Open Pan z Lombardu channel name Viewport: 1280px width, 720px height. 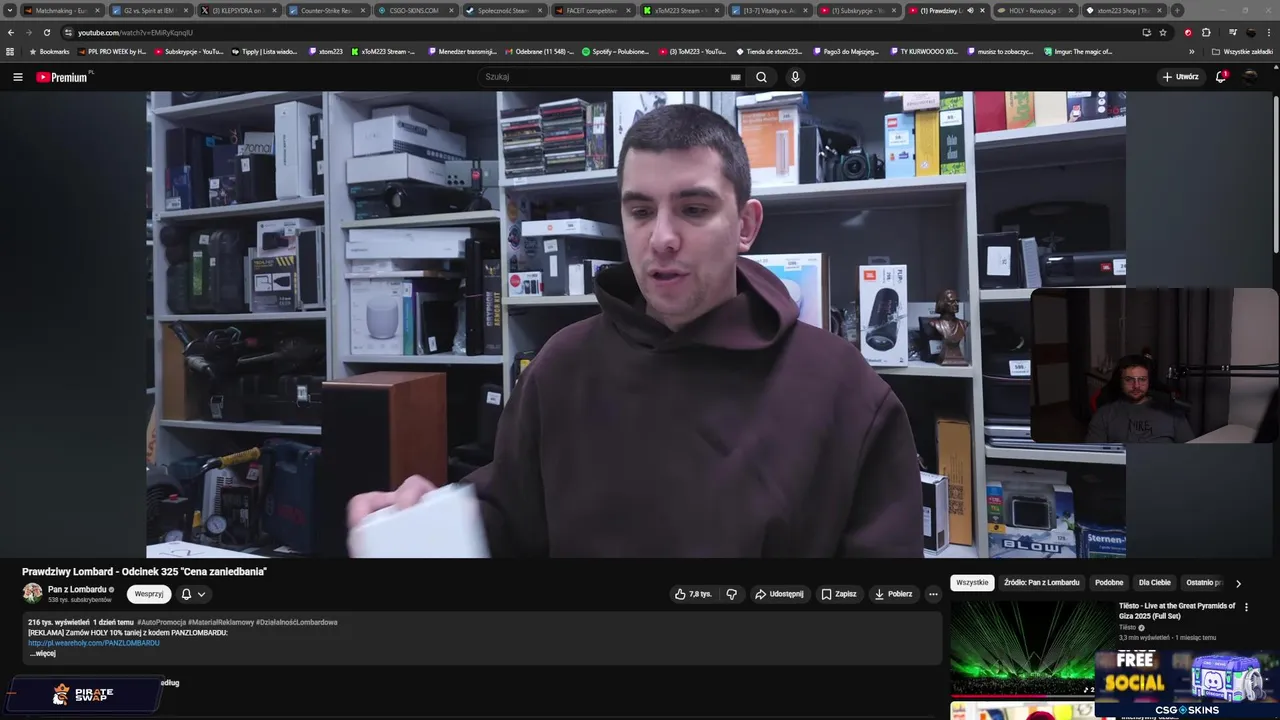click(77, 589)
